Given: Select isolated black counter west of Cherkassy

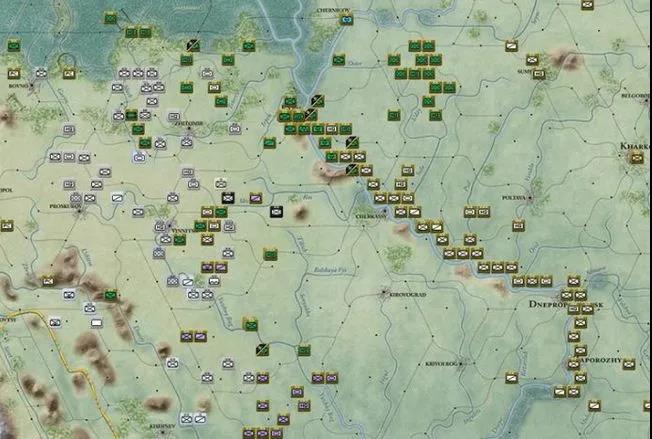Looking at the screenshot, I should pos(277,212).
